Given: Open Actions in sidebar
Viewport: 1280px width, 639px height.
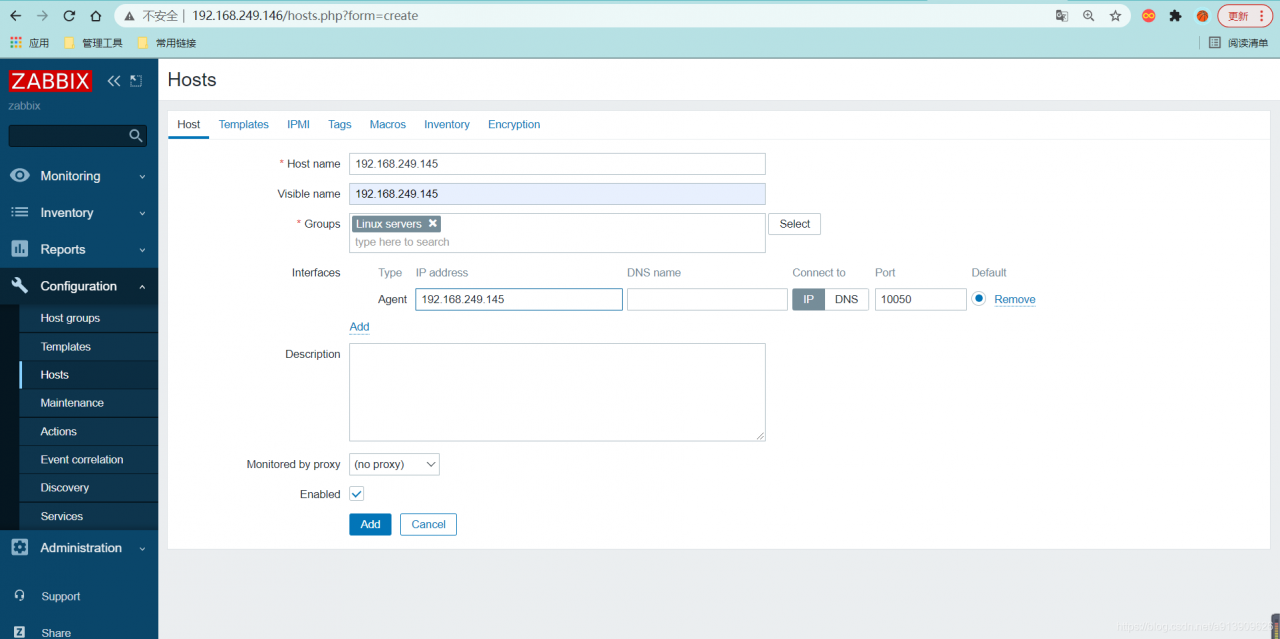Looking at the screenshot, I should click(88, 432).
